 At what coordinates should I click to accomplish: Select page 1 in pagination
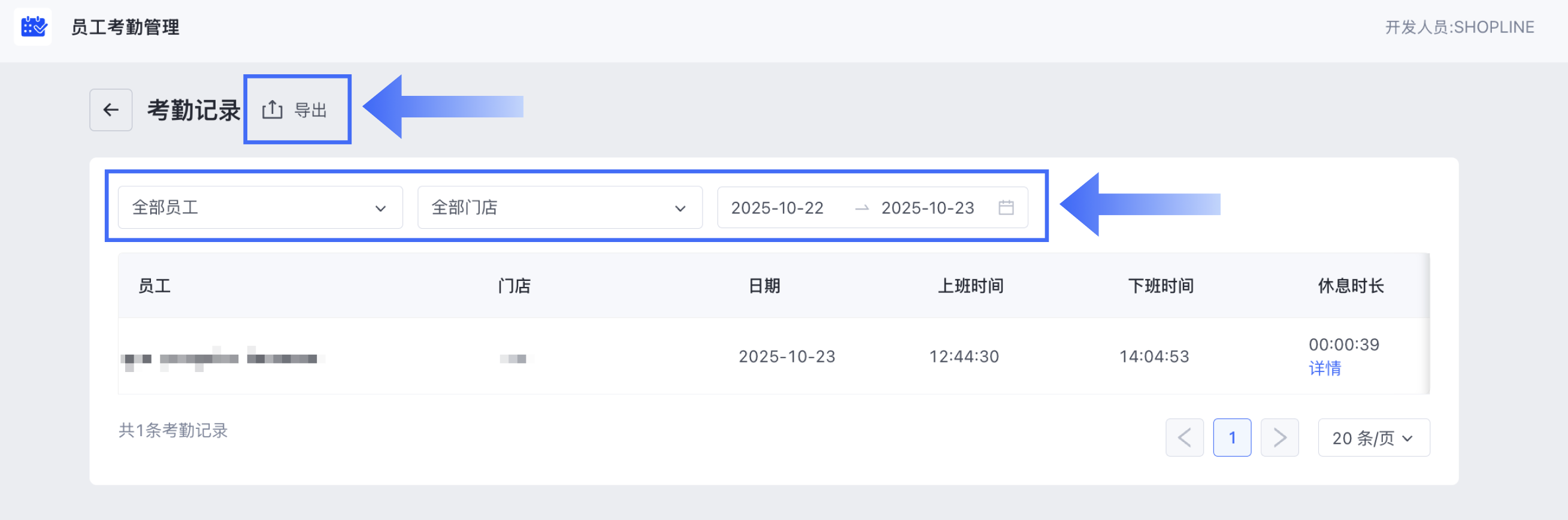[x=1231, y=437]
